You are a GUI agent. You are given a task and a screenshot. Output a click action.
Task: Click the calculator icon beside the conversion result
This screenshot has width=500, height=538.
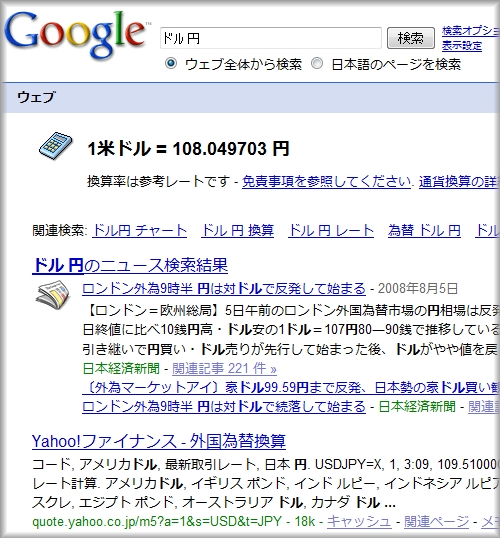(56, 145)
